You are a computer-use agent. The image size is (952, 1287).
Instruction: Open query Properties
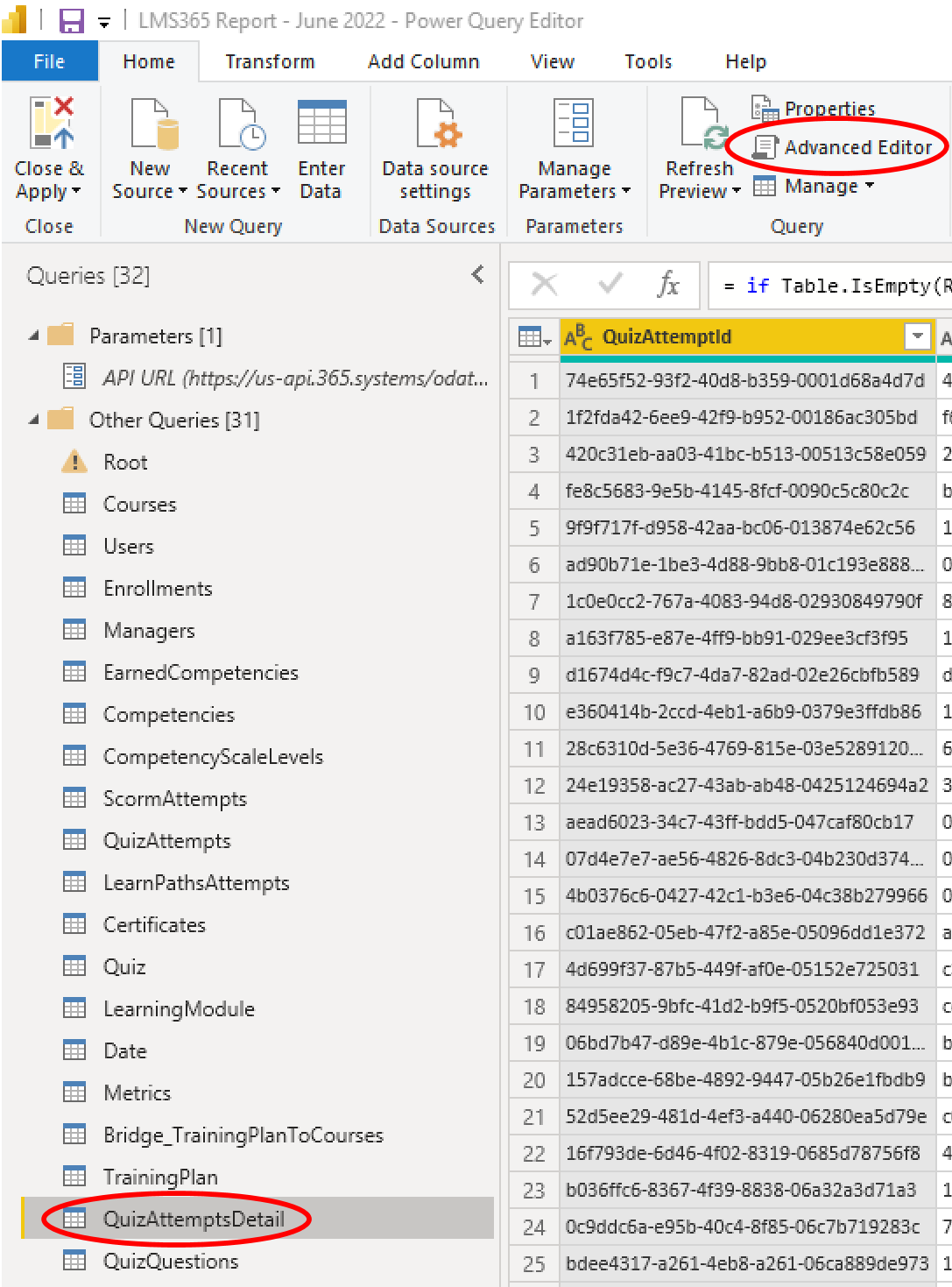click(814, 109)
